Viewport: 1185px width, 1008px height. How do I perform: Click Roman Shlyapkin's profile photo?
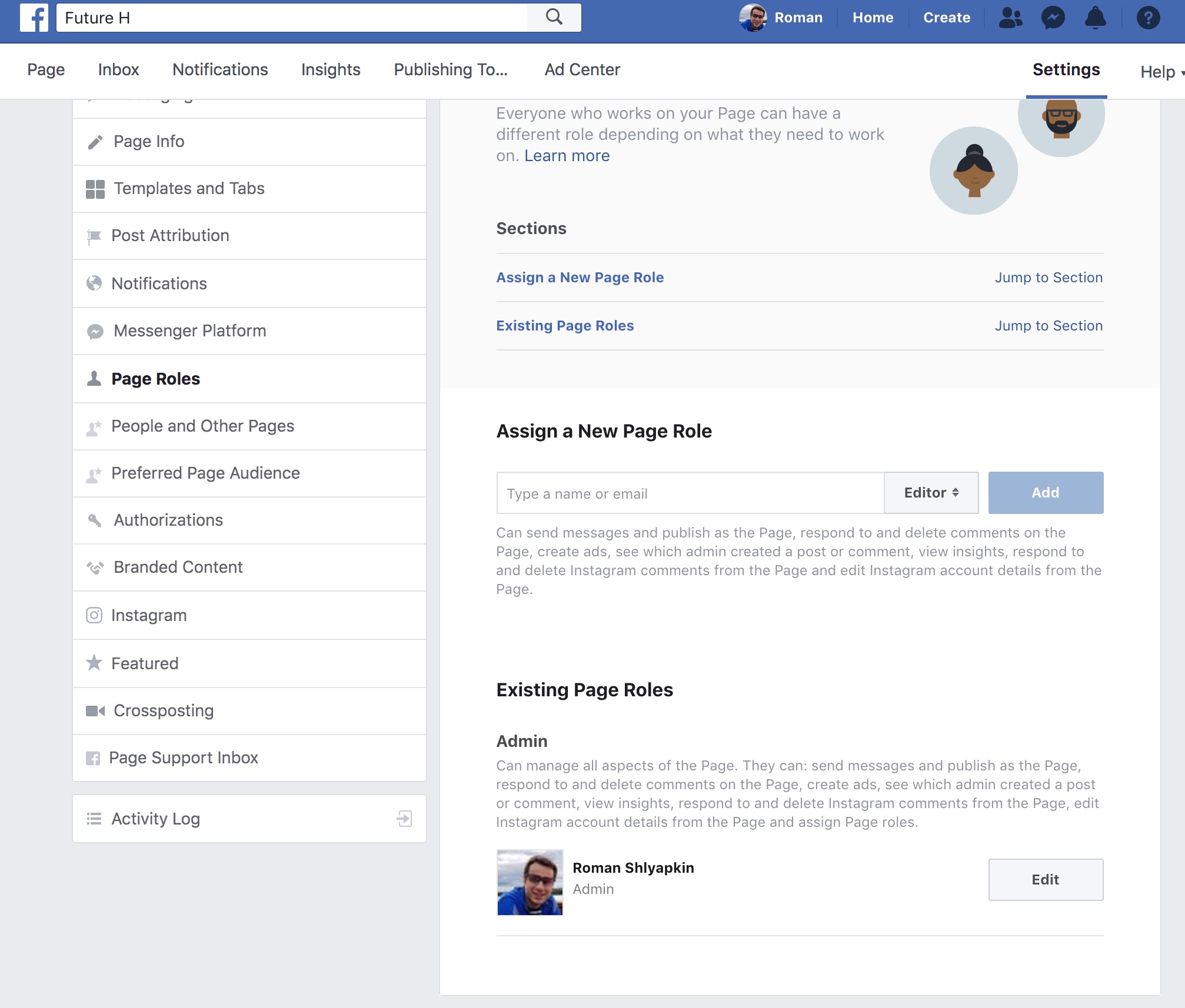pos(530,882)
